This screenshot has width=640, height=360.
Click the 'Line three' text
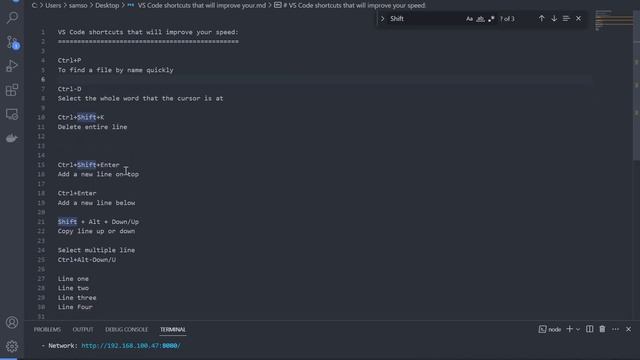tap(77, 298)
